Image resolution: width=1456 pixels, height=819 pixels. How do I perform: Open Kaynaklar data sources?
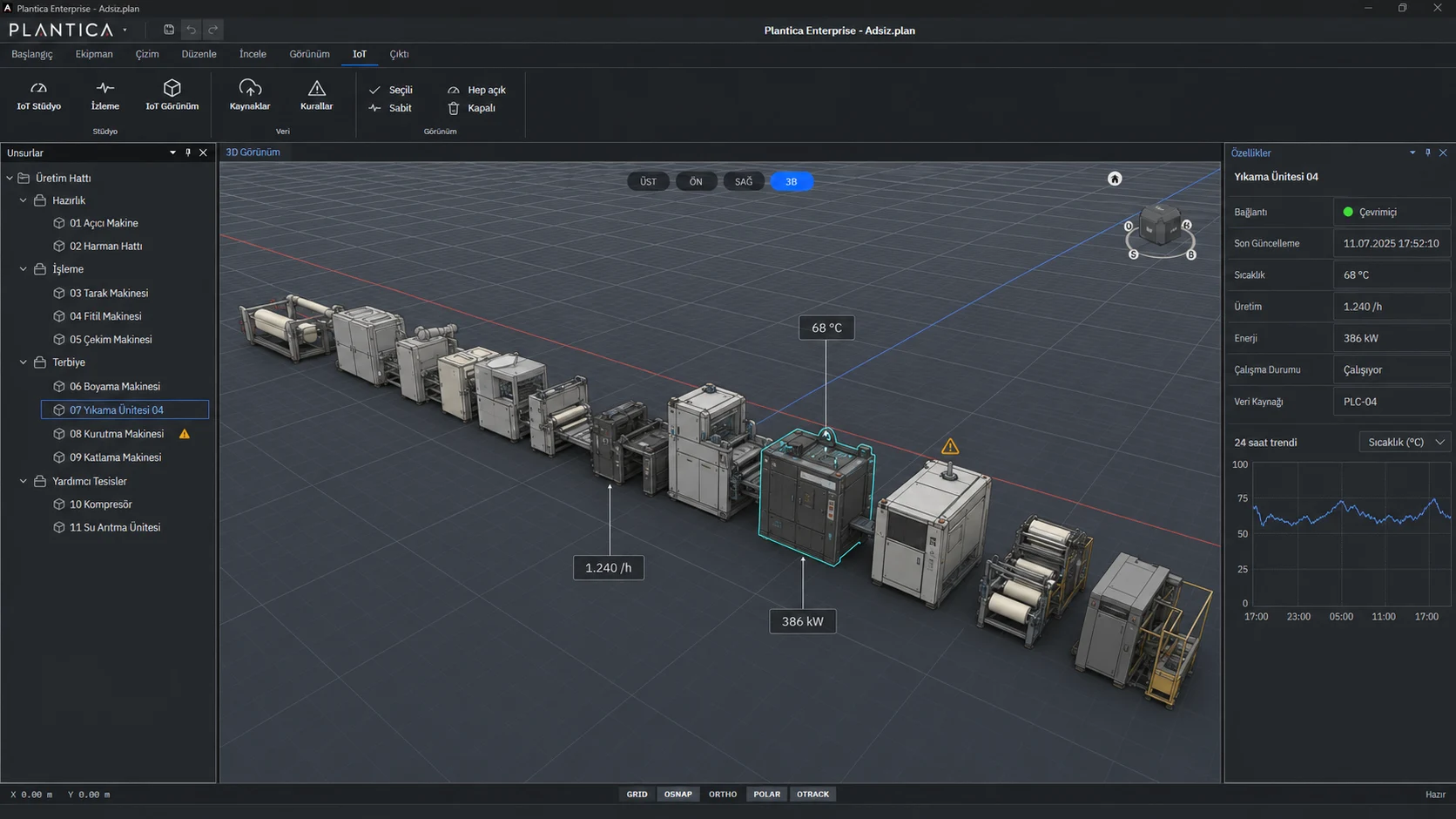[x=250, y=96]
